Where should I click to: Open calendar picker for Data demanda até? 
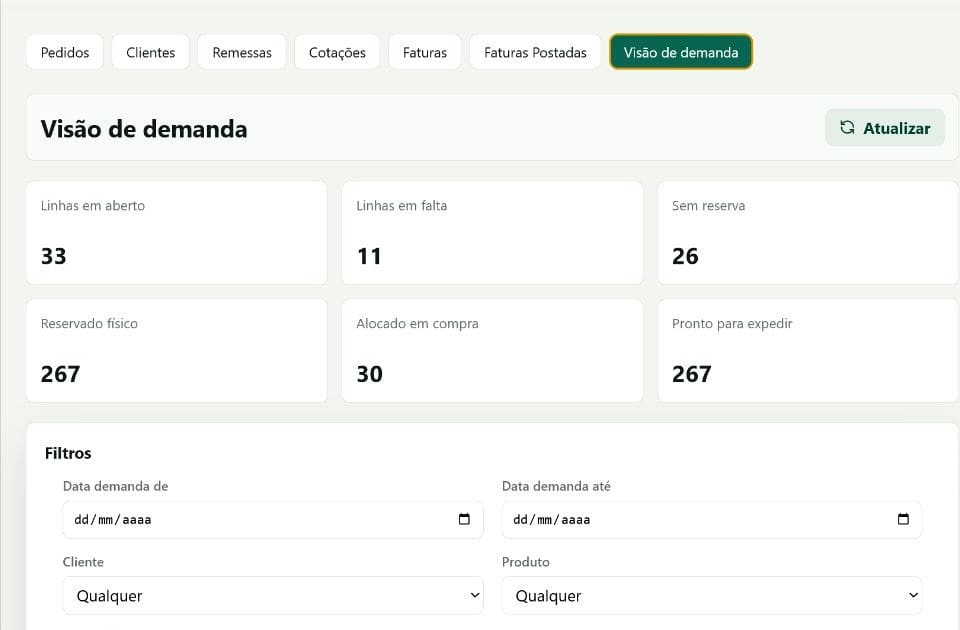(903, 519)
